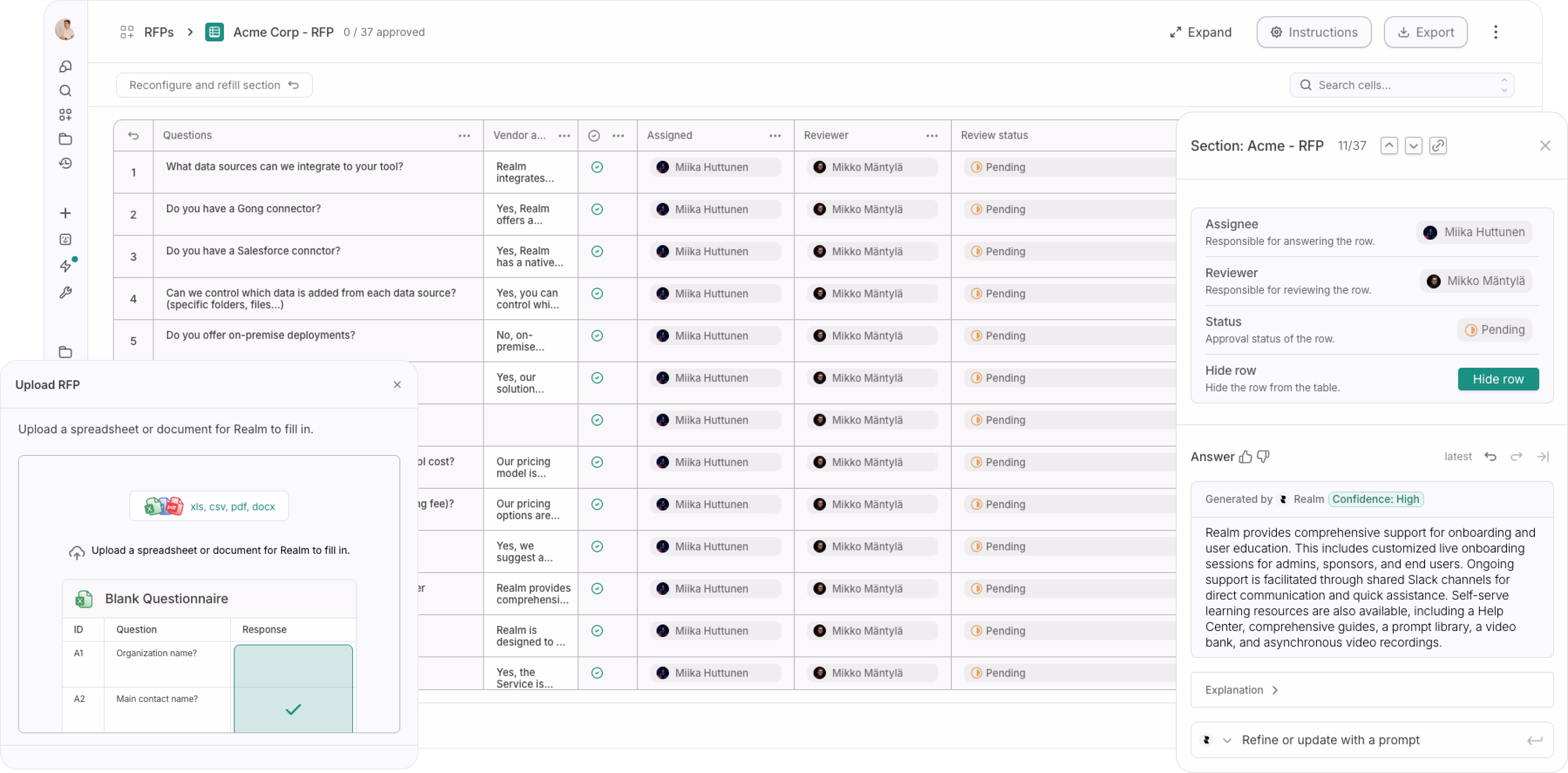
Task: Click the thumbs down icon on Answer
Action: [x=1263, y=457]
